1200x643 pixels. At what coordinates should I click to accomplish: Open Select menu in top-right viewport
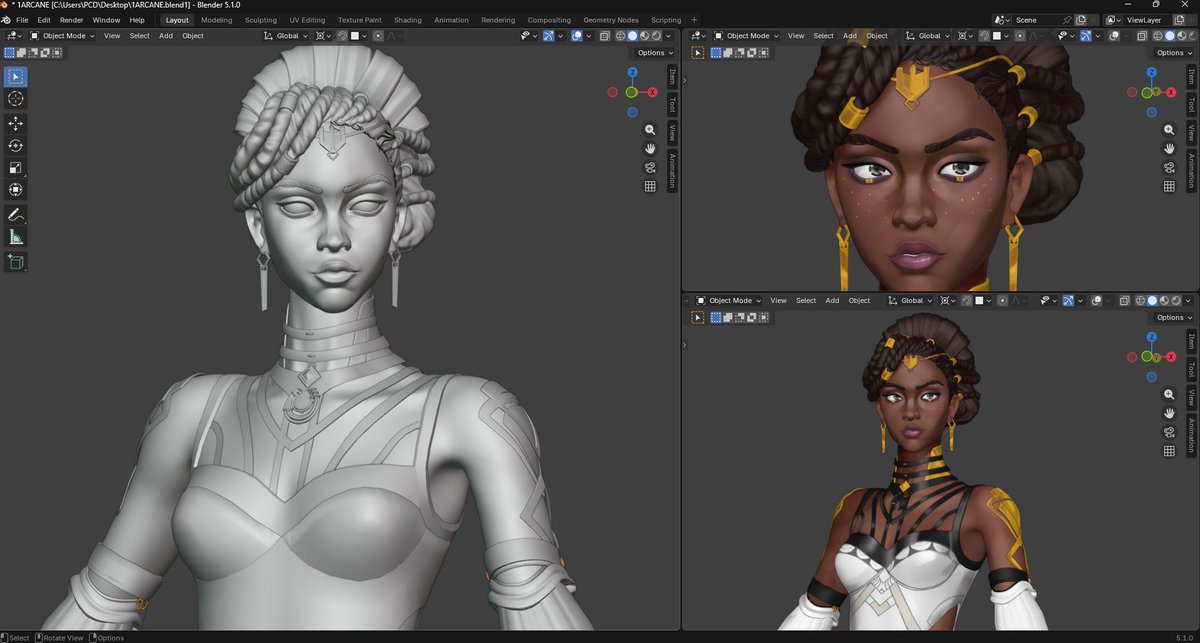823,36
